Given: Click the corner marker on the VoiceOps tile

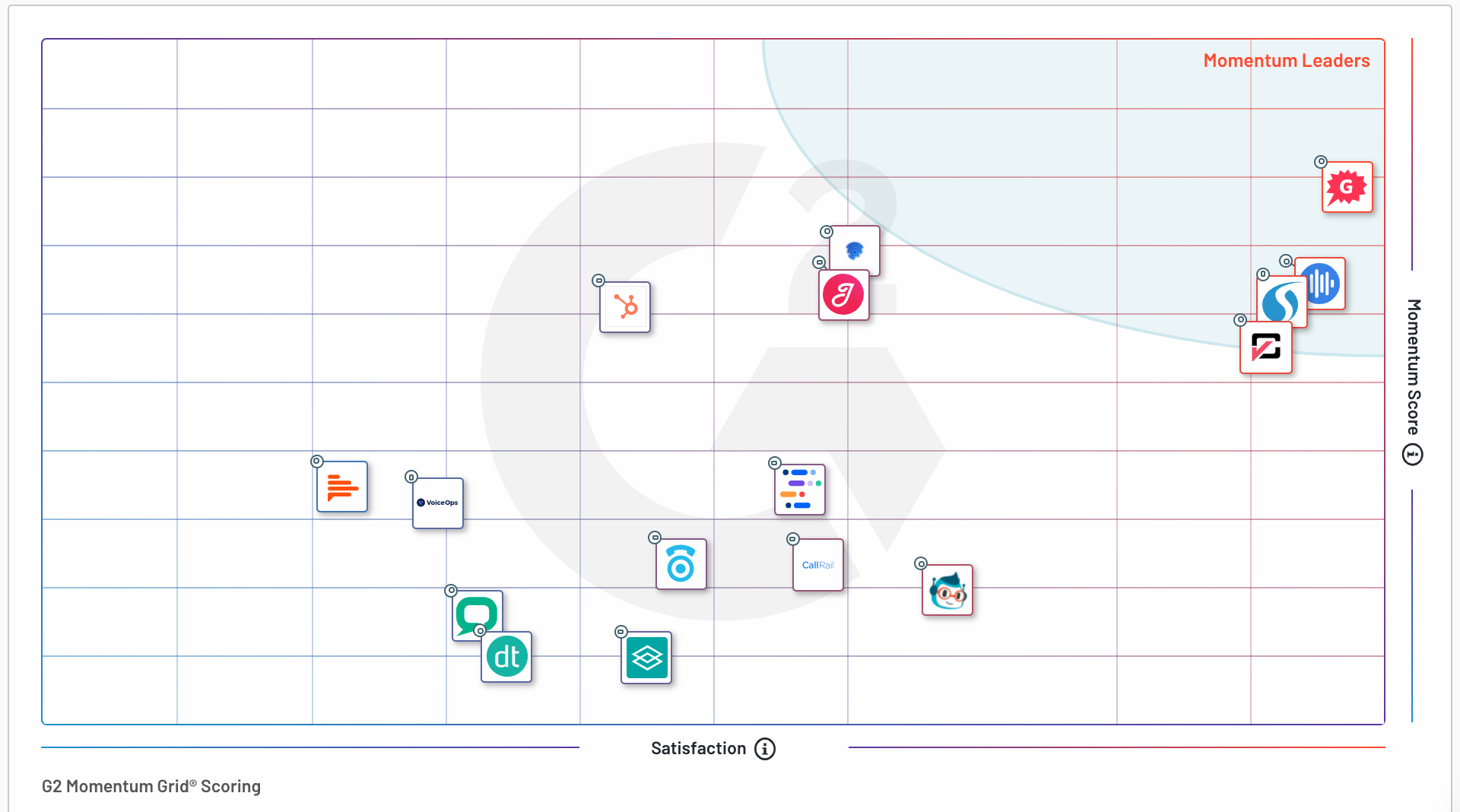Looking at the screenshot, I should click(411, 477).
